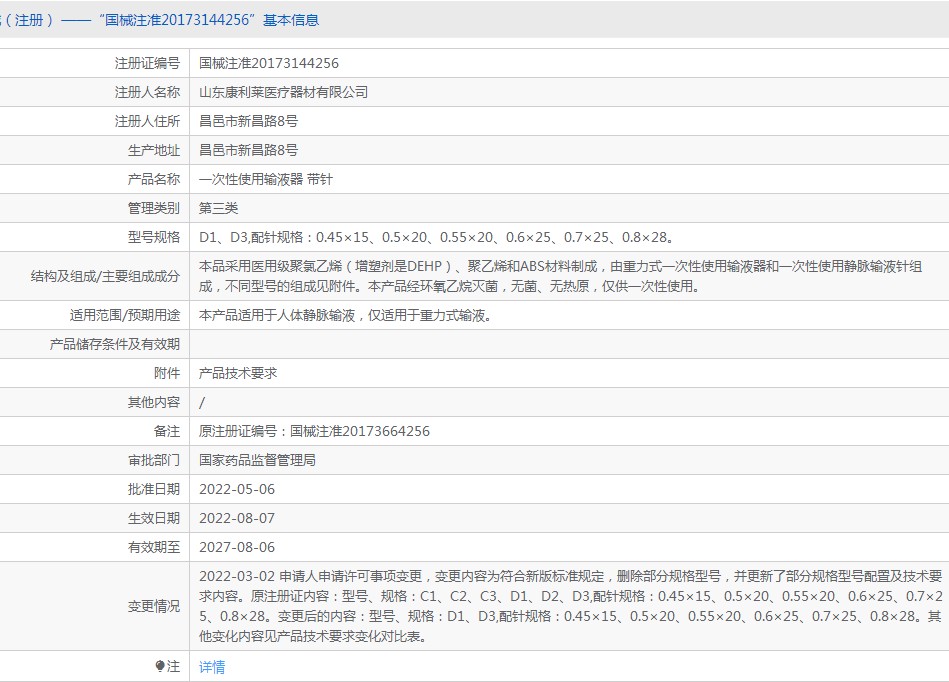Click intended use text 本产品适用于人体静脉输液
The image size is (949, 682).
[x=345, y=315]
